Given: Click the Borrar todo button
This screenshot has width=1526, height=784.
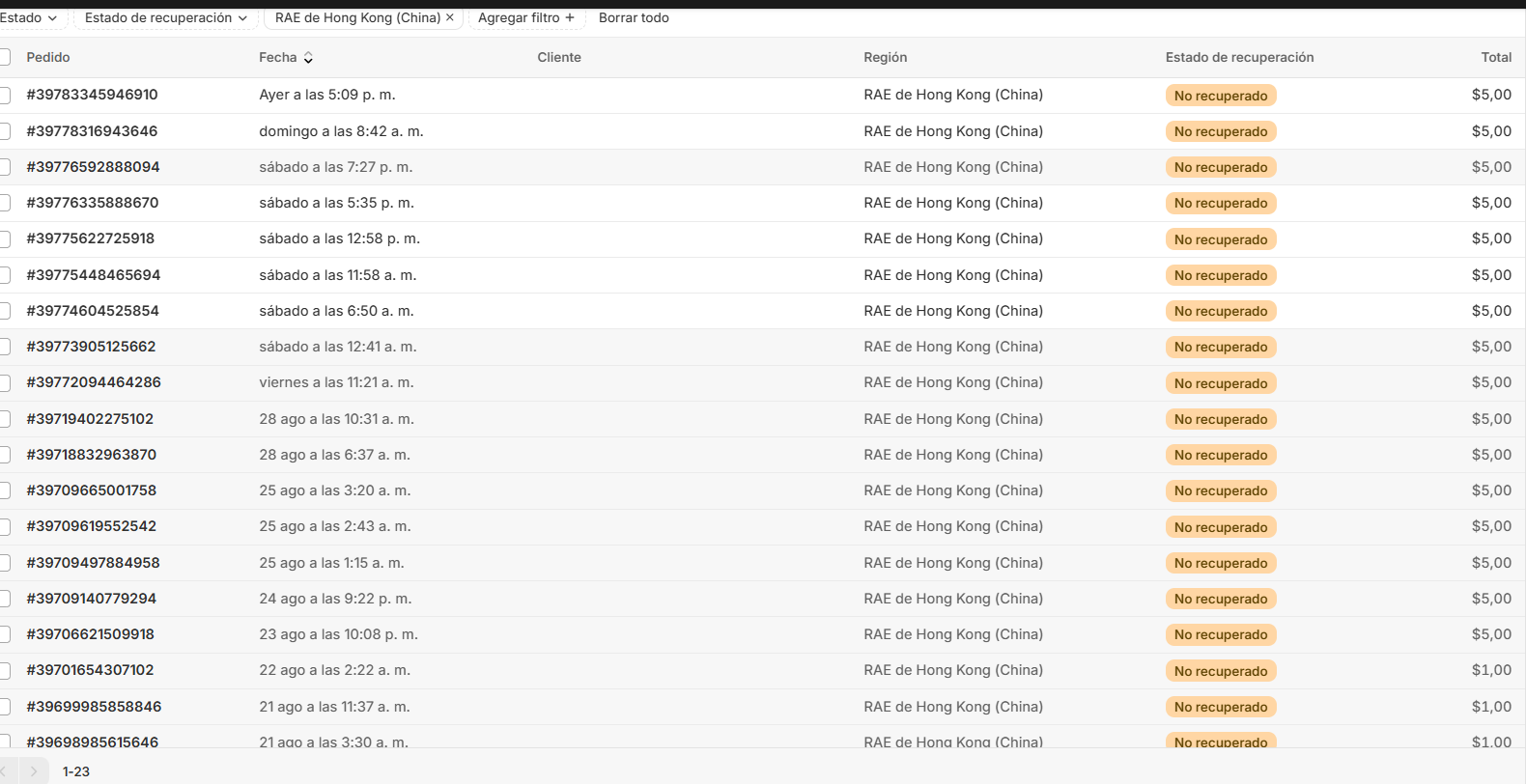Looking at the screenshot, I should [x=634, y=17].
